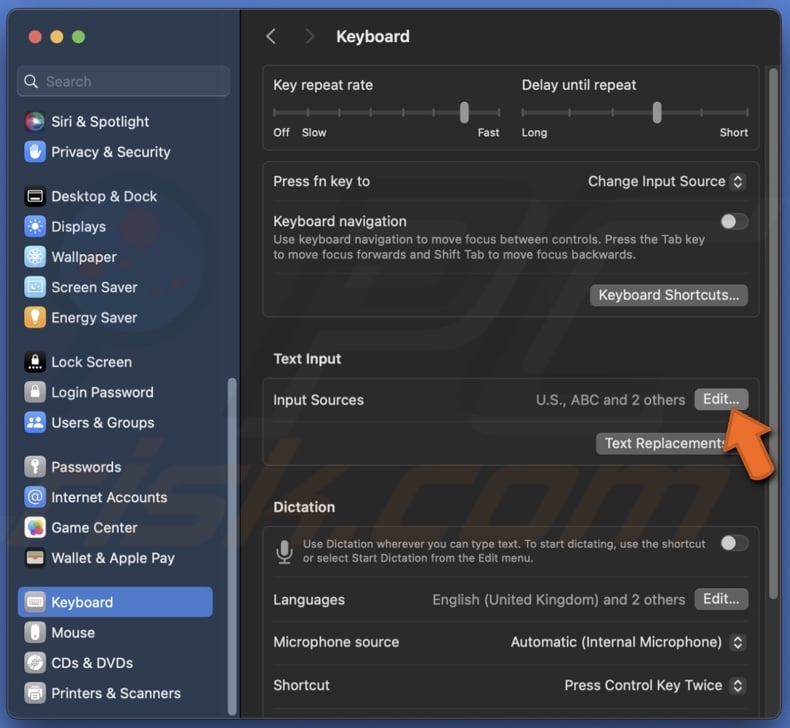This screenshot has height=728, width=790.
Task: Click the Printers & Scanners icon
Action: pos(35,693)
